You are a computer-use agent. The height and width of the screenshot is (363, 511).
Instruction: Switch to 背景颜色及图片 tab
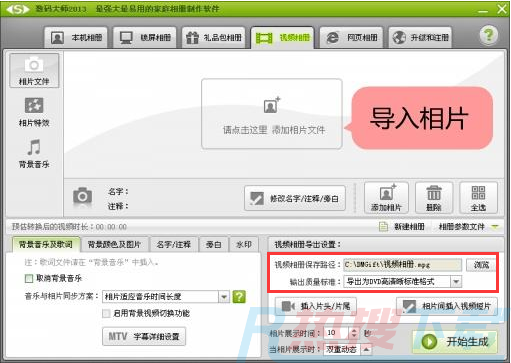click(114, 244)
